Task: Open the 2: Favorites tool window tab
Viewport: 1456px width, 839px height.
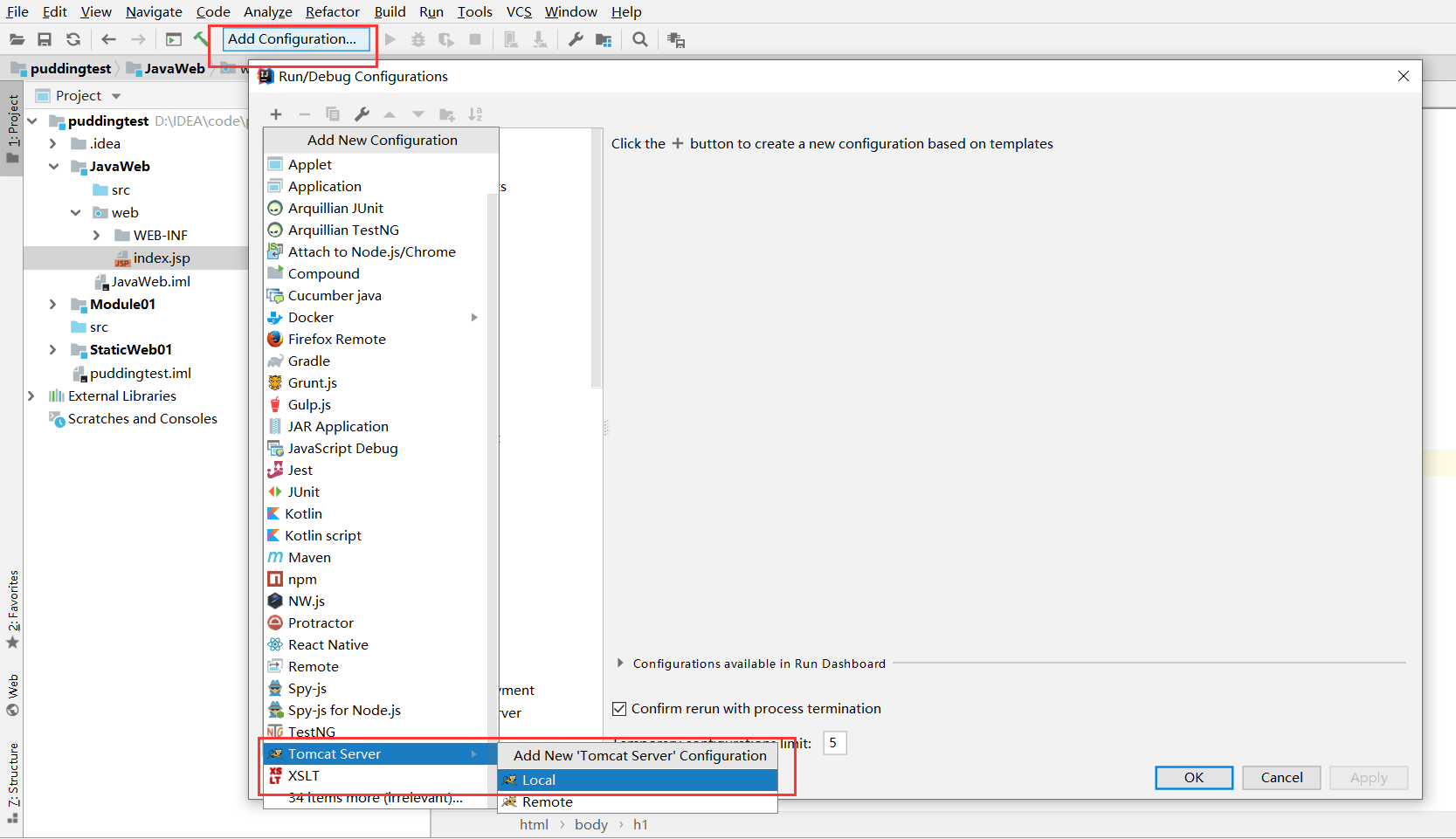Action: [x=12, y=609]
